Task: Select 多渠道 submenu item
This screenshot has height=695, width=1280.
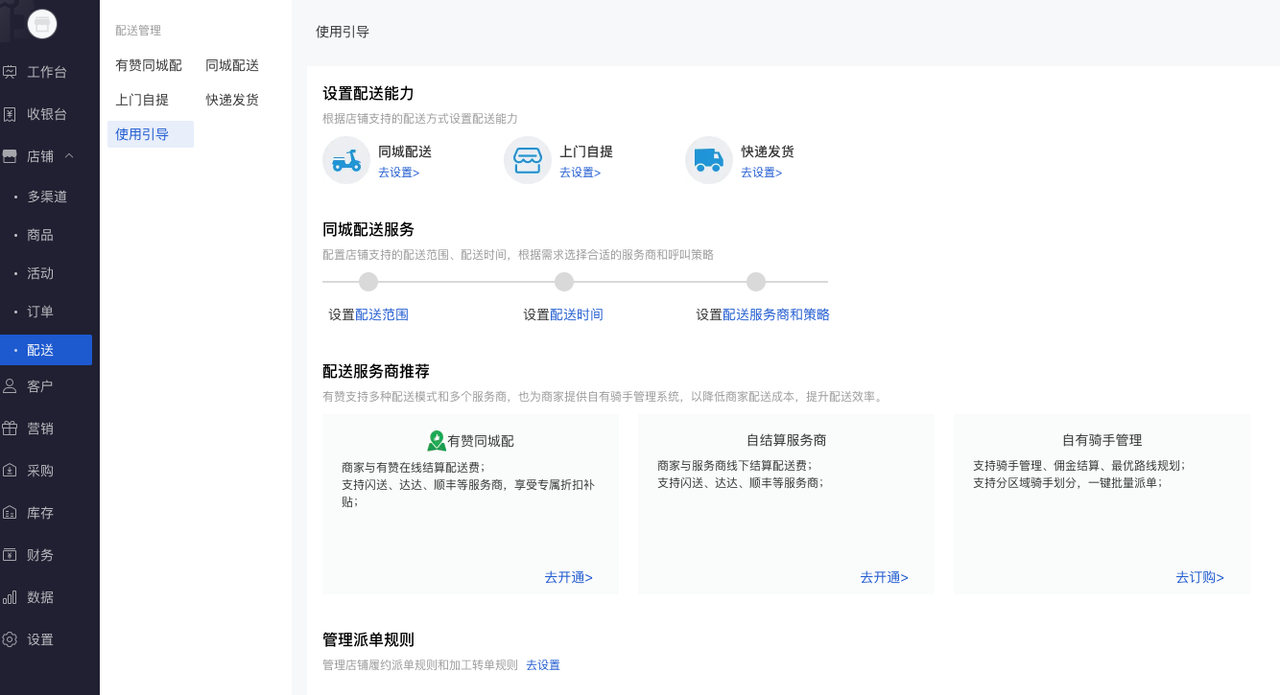Action: coord(47,197)
